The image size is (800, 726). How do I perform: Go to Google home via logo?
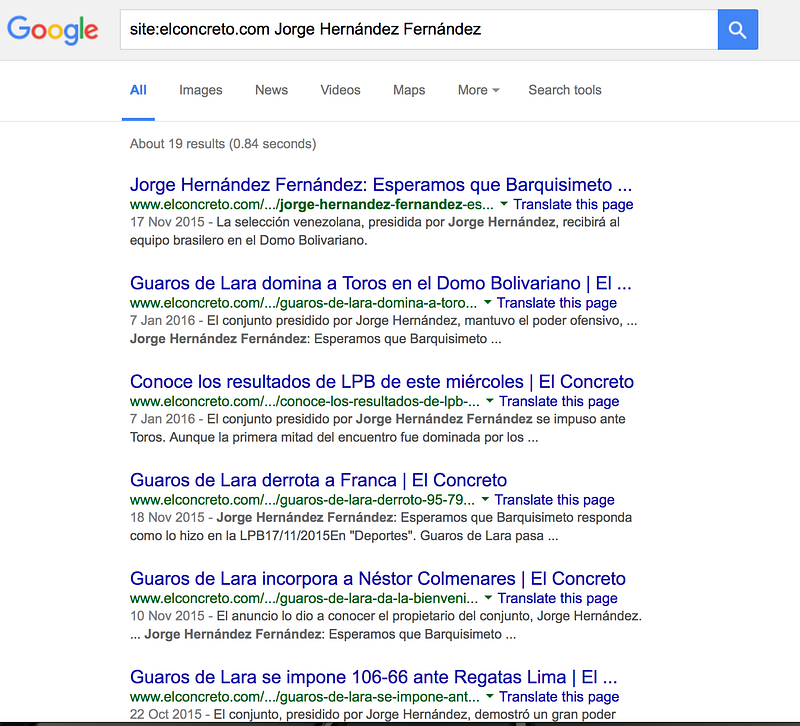pyautogui.click(x=53, y=30)
